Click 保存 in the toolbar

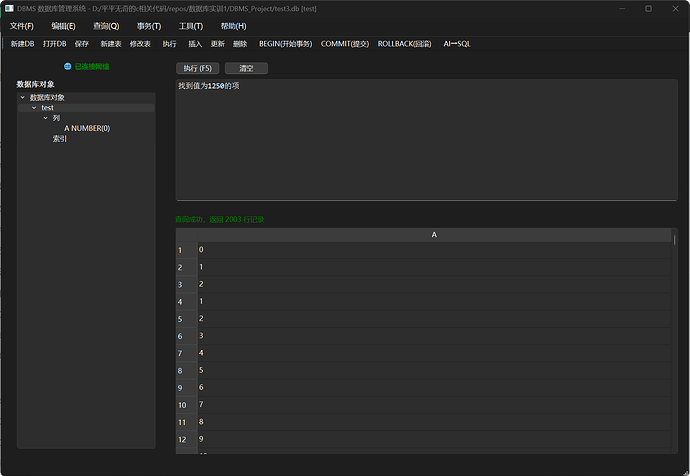coord(82,44)
